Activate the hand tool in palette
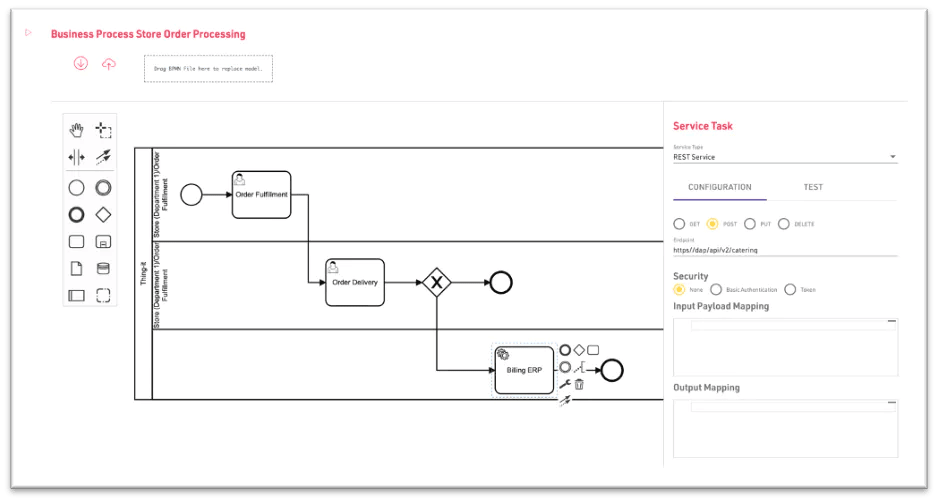This screenshot has width=938, height=502. [76, 130]
